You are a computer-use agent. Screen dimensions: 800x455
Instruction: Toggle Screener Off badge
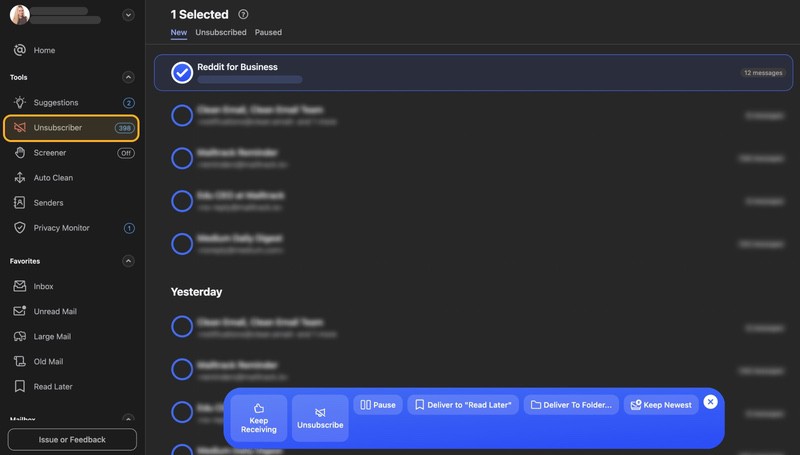(x=126, y=153)
